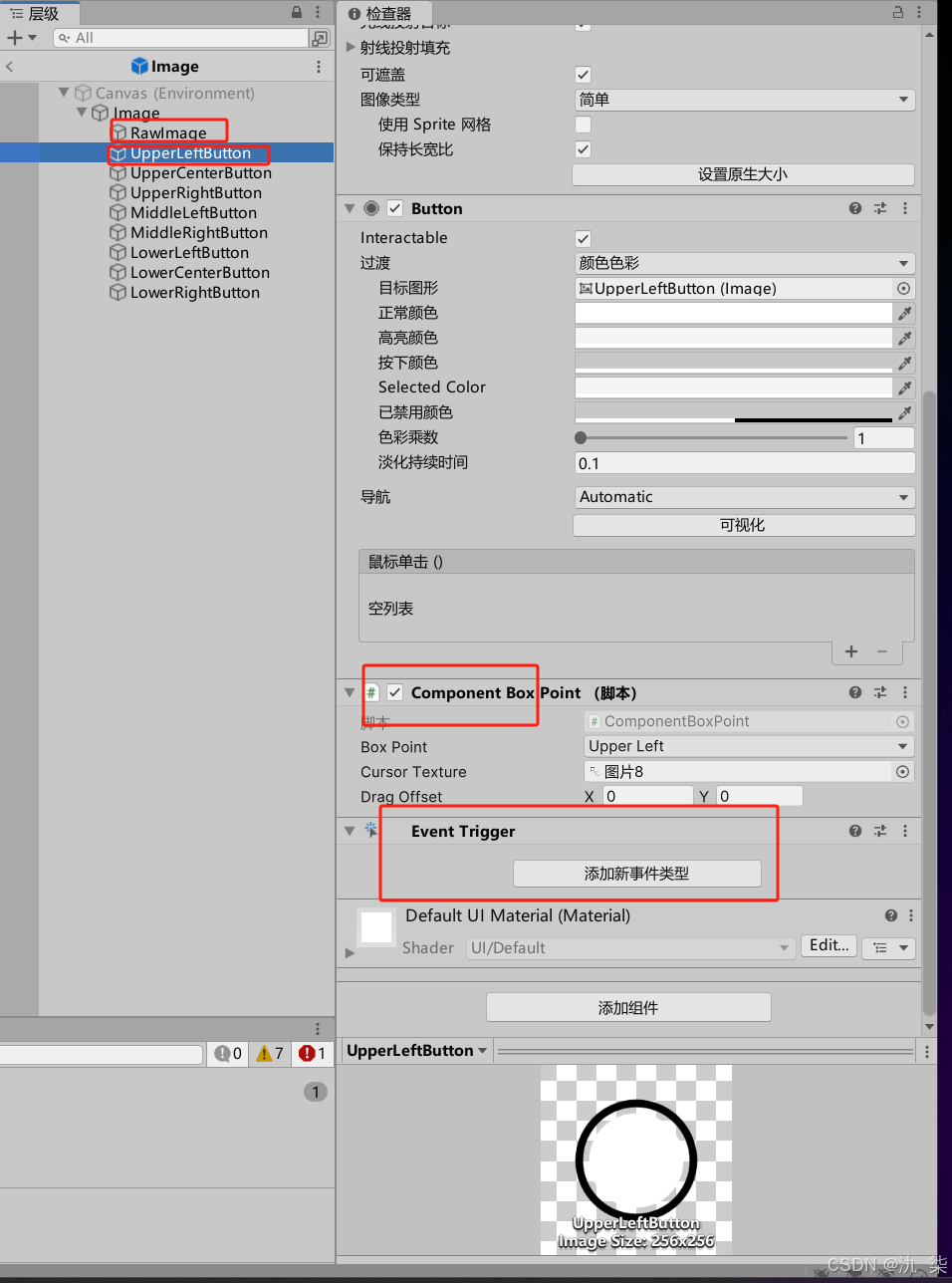Select LowerRightButton in the hierarchy

point(194,292)
